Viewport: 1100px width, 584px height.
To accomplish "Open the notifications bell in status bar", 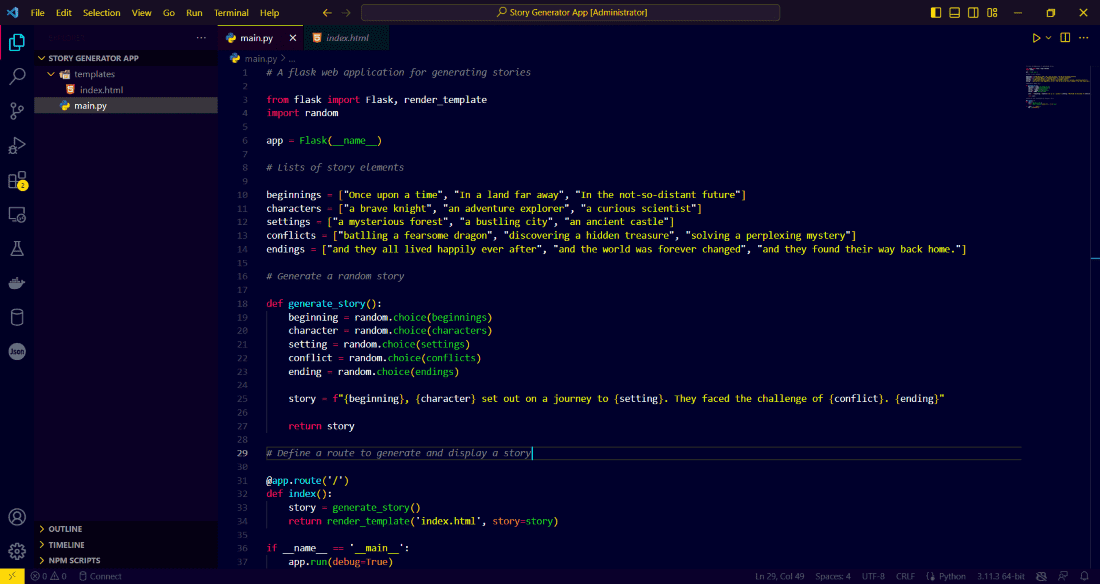I will click(x=1085, y=576).
